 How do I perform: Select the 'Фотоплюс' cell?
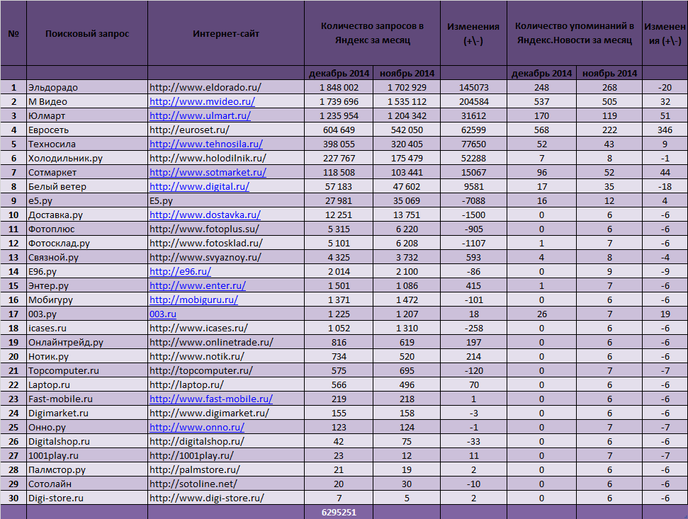tap(87, 229)
